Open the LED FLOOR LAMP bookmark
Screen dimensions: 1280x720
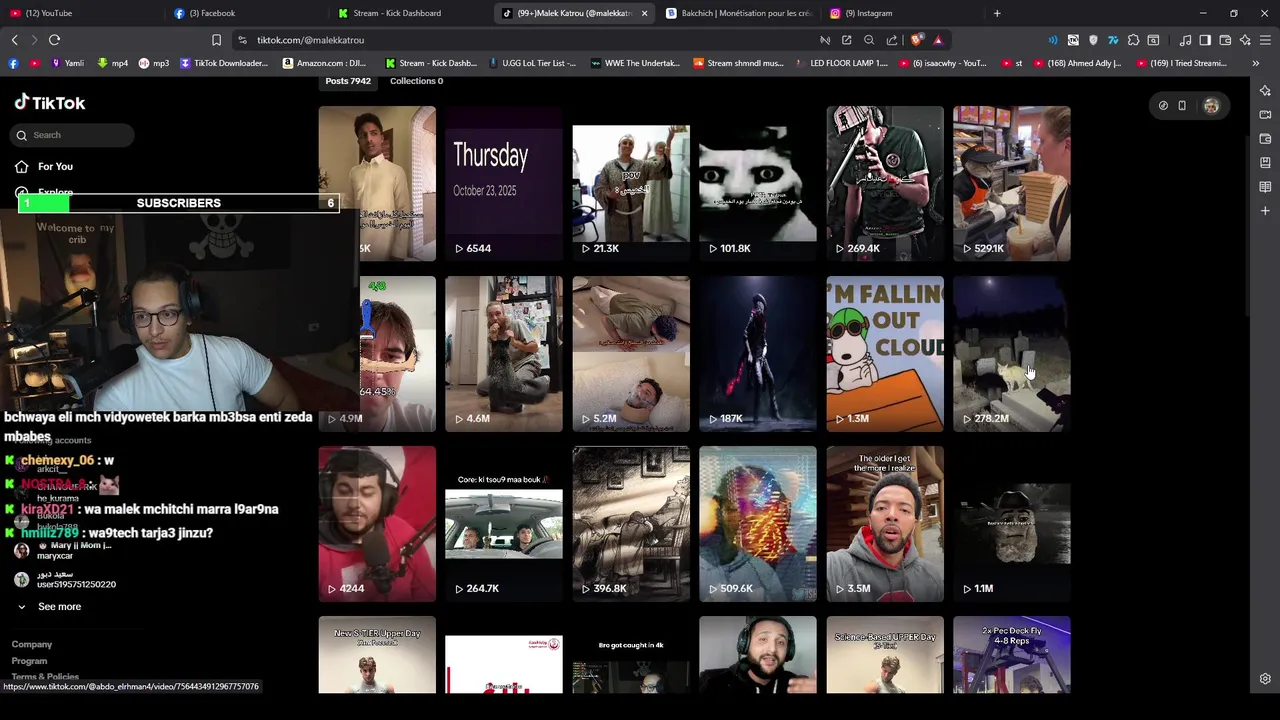click(x=841, y=63)
